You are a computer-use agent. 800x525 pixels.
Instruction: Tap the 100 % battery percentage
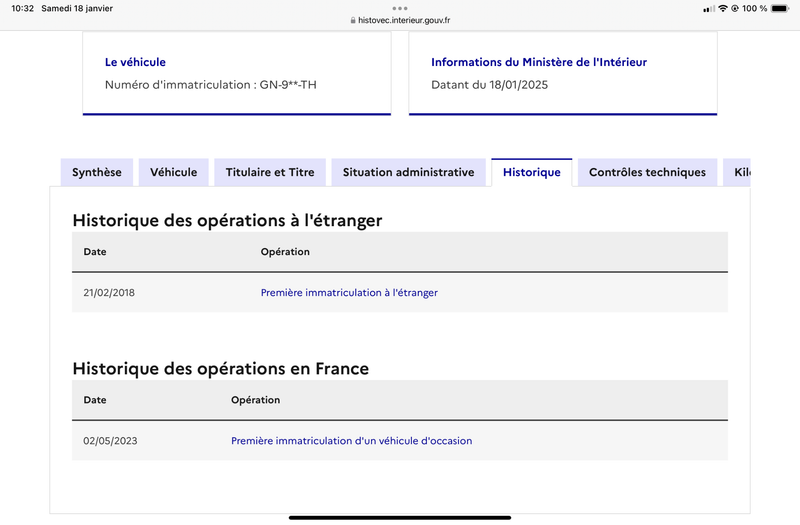pyautogui.click(x=755, y=8)
